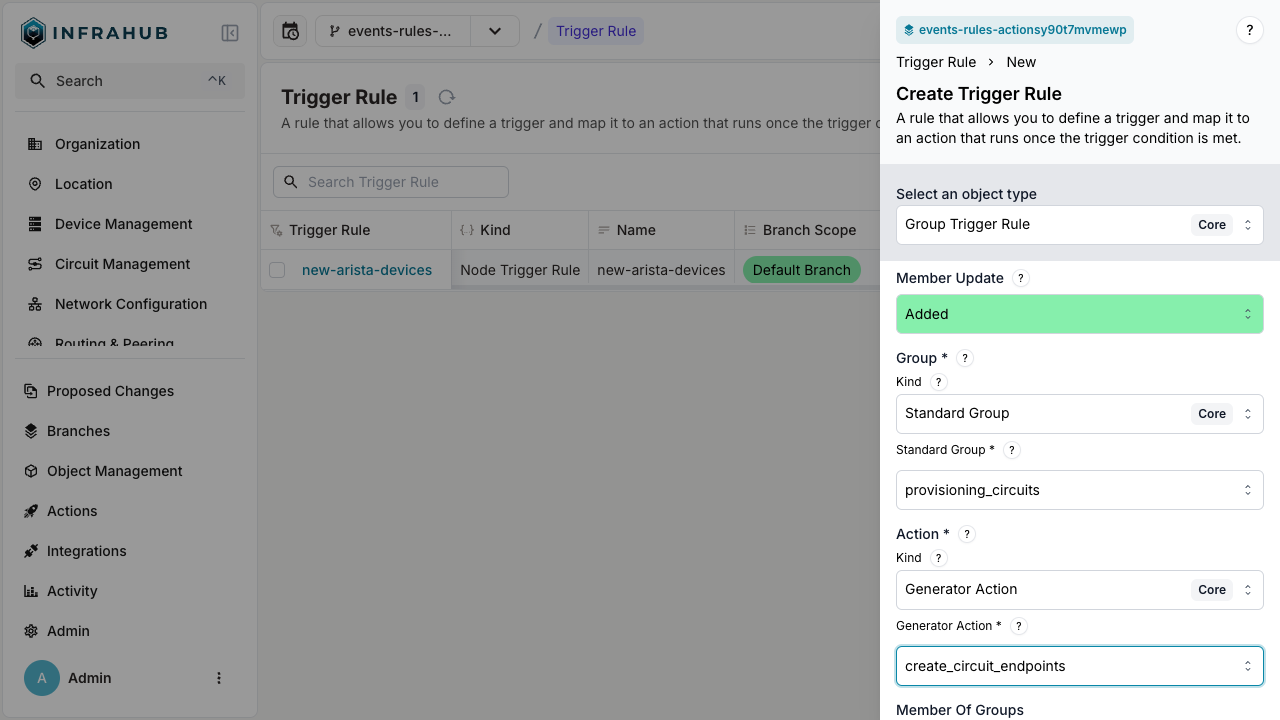The height and width of the screenshot is (720, 1280).
Task: Open the date/time selector calendar icon
Action: coord(289,31)
